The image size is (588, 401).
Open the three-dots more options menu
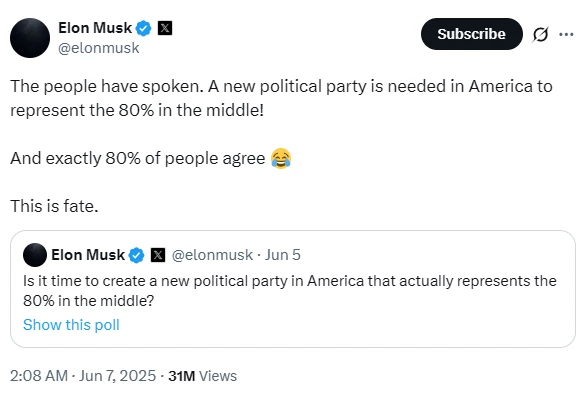point(566,35)
